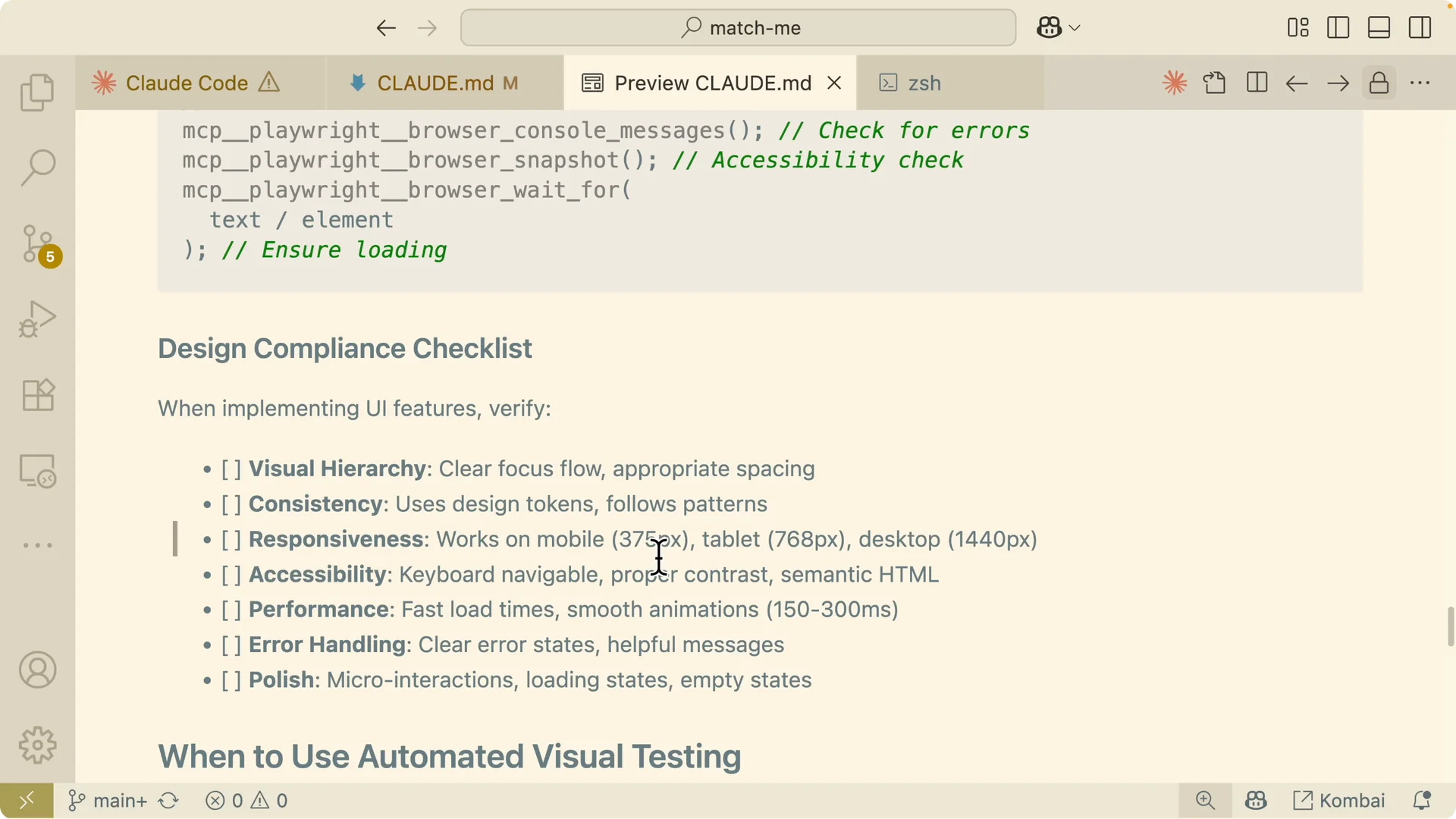The width and height of the screenshot is (1456, 819).
Task: Click the Accessibility checklist item
Action: click(580, 575)
